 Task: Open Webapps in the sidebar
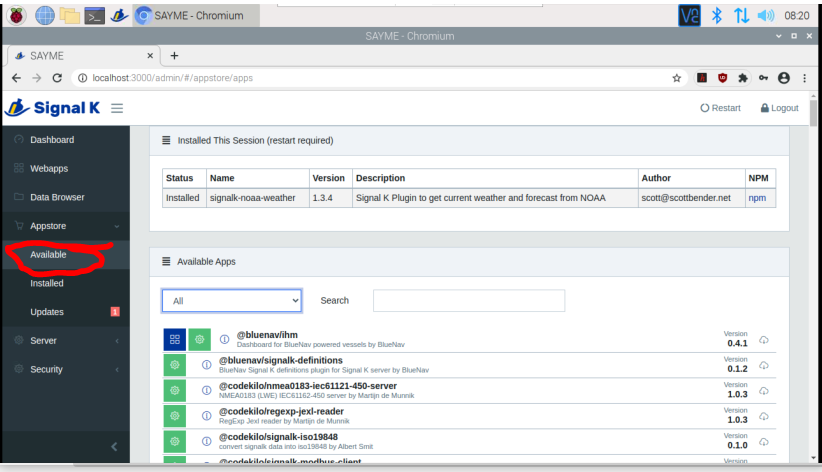coord(66,168)
